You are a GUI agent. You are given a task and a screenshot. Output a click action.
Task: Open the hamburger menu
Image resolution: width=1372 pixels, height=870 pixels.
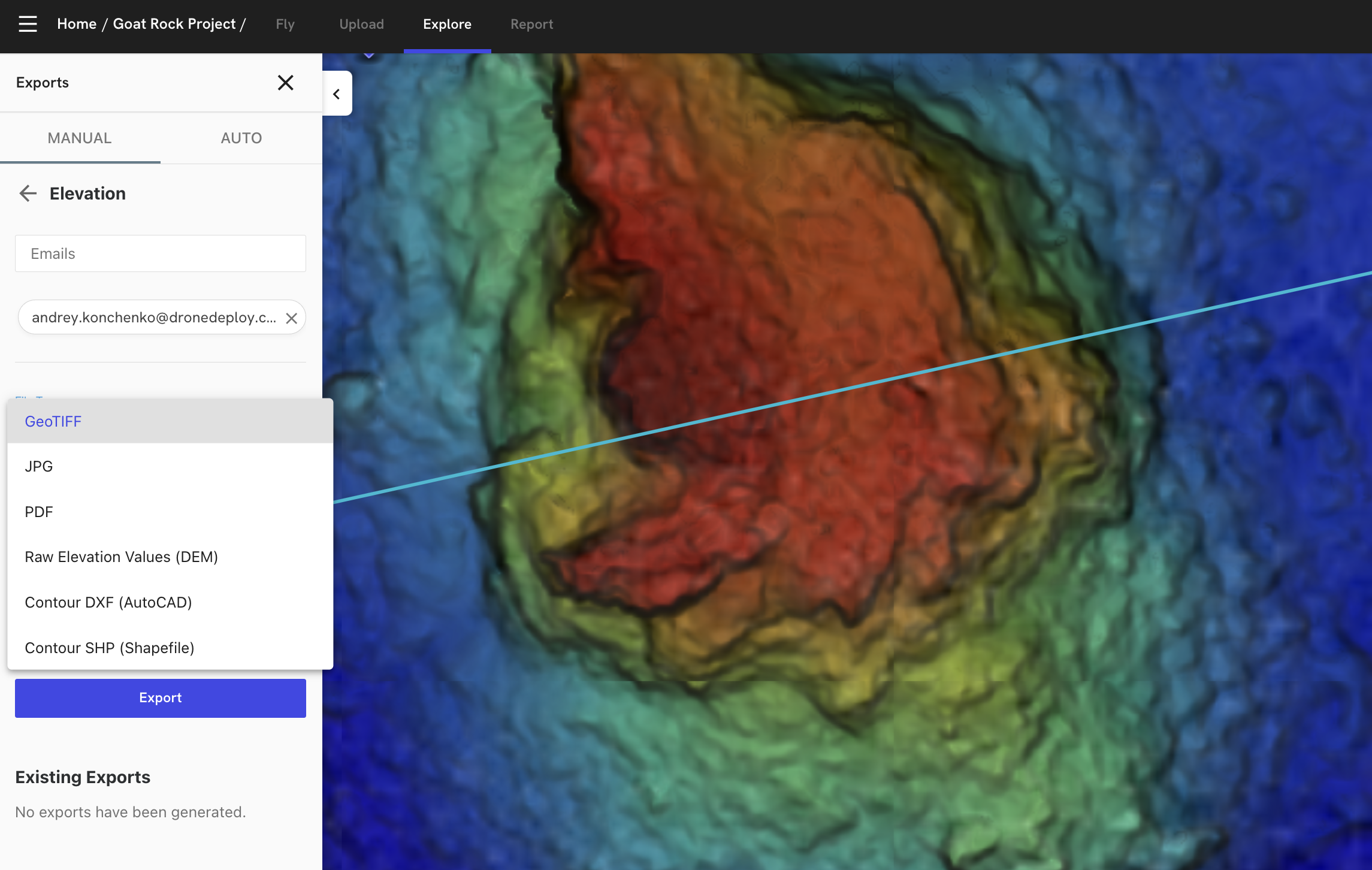click(28, 24)
